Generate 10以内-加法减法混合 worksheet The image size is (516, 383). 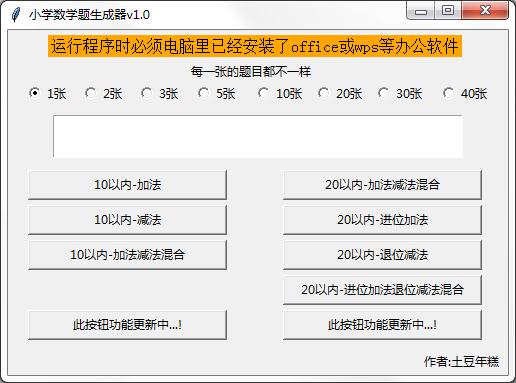[x=127, y=255]
